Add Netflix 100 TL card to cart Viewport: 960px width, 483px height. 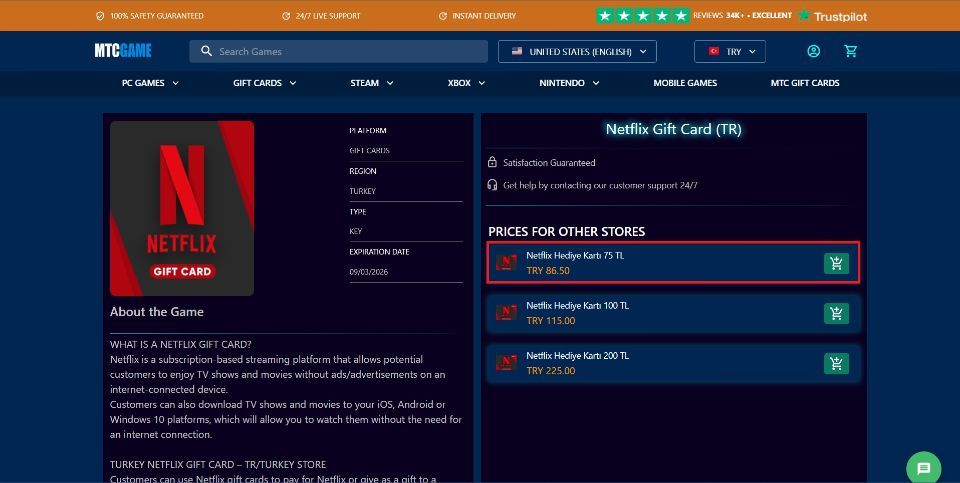pyautogui.click(x=836, y=313)
